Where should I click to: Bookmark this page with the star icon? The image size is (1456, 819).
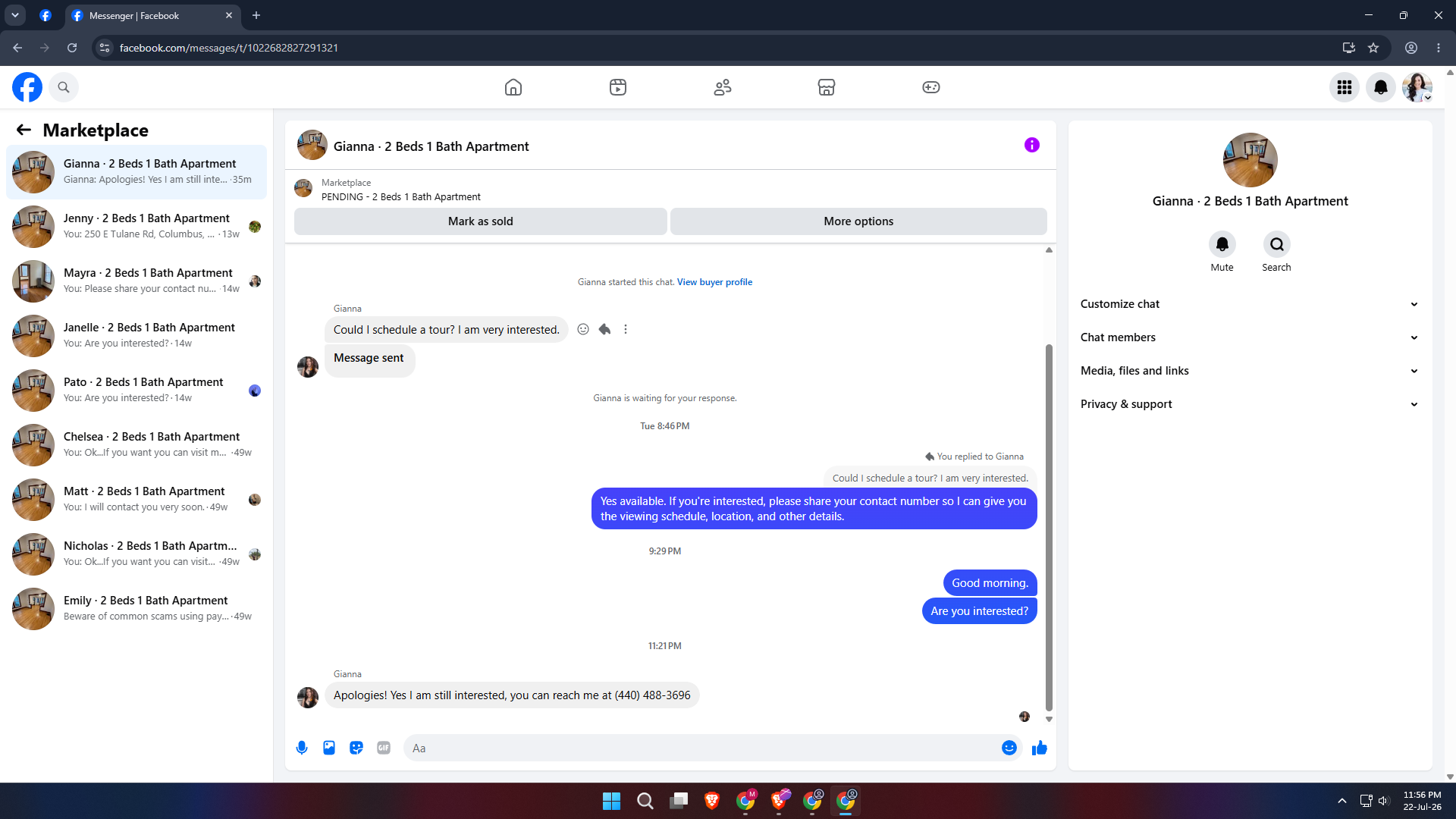coord(1373,48)
